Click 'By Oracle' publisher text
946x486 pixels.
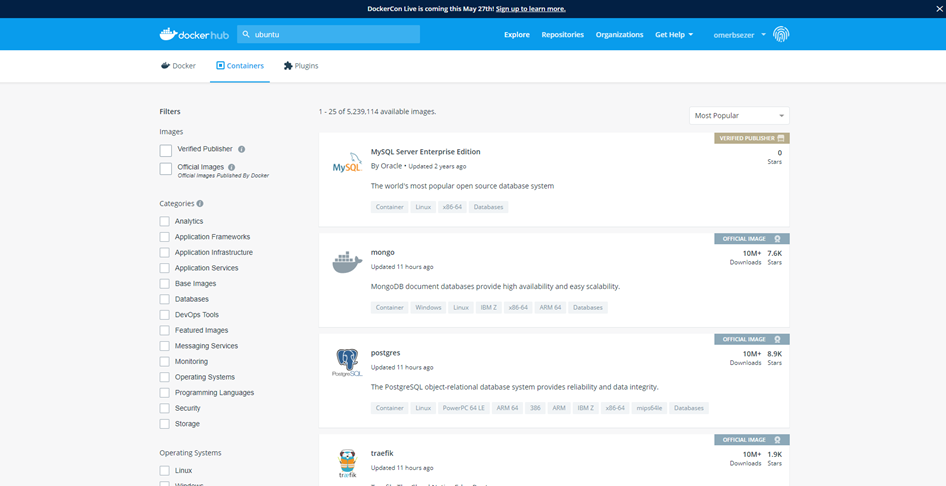386,166
